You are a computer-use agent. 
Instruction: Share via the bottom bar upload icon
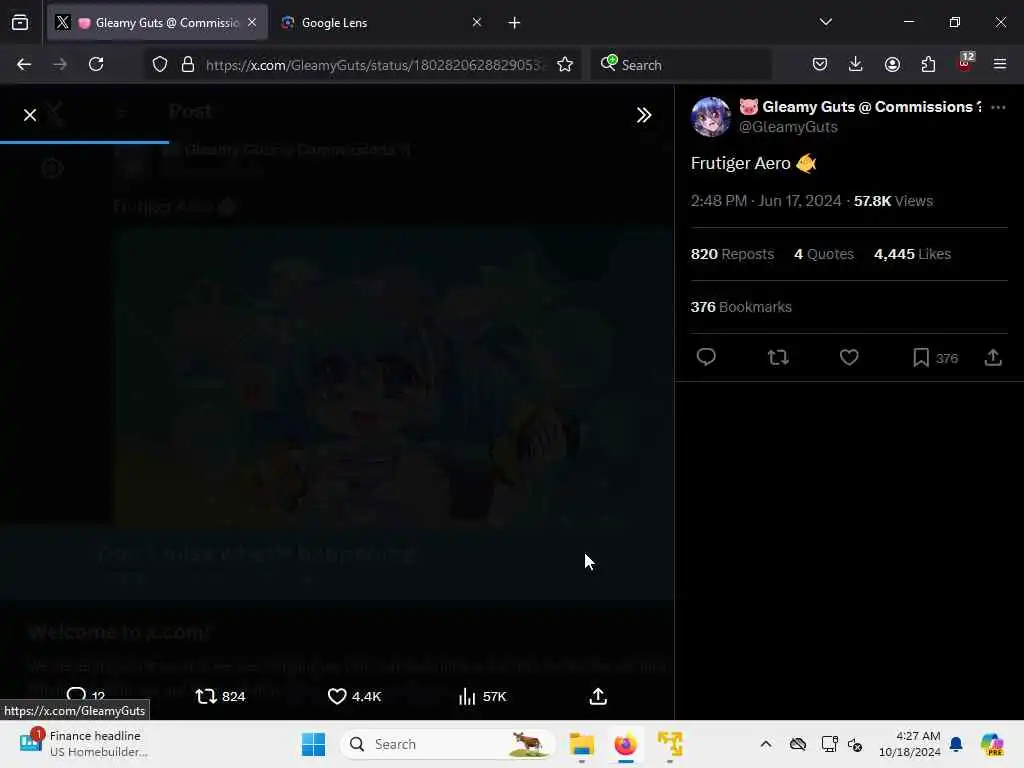598,696
